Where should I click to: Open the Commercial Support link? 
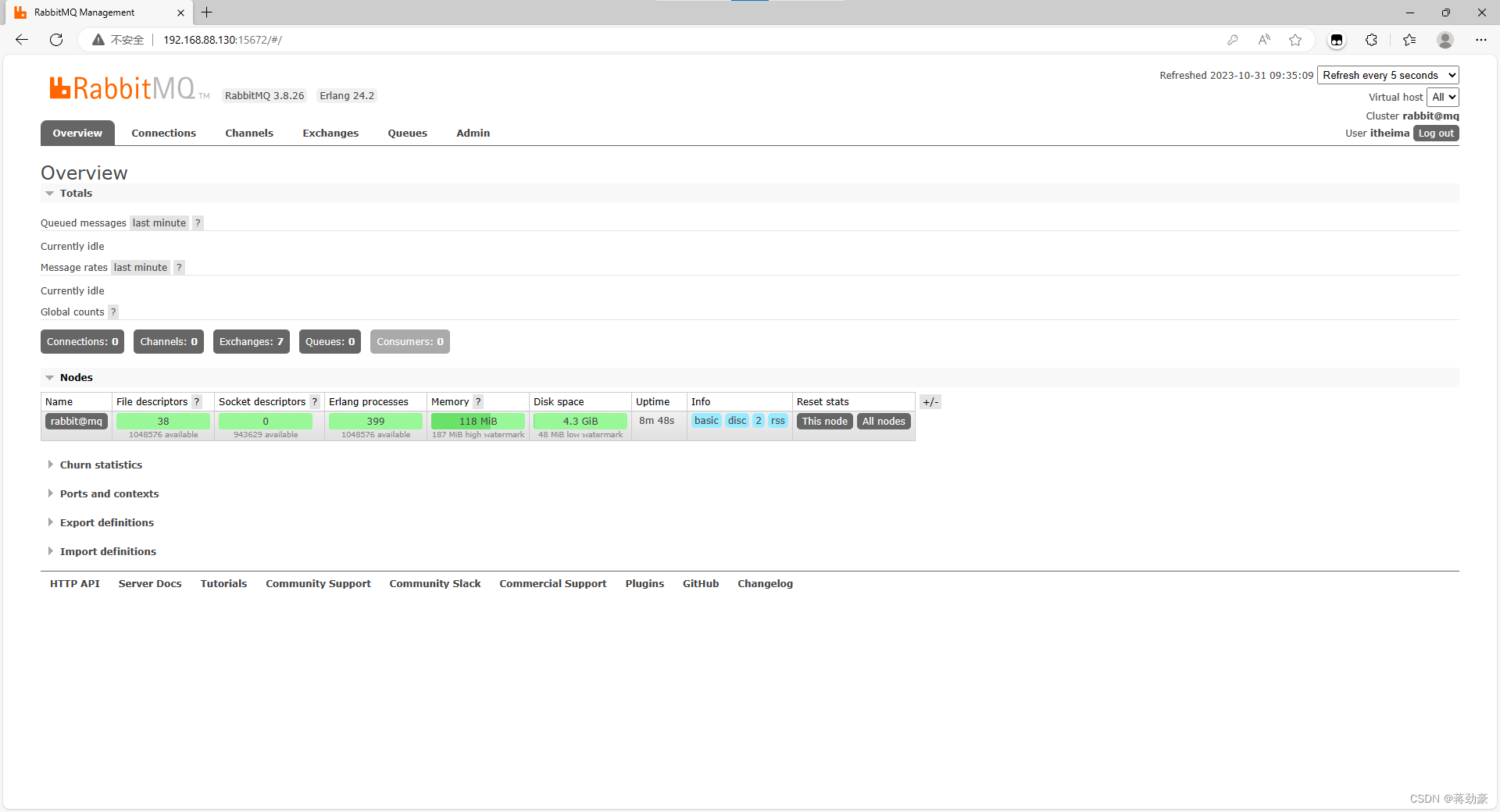pos(553,584)
